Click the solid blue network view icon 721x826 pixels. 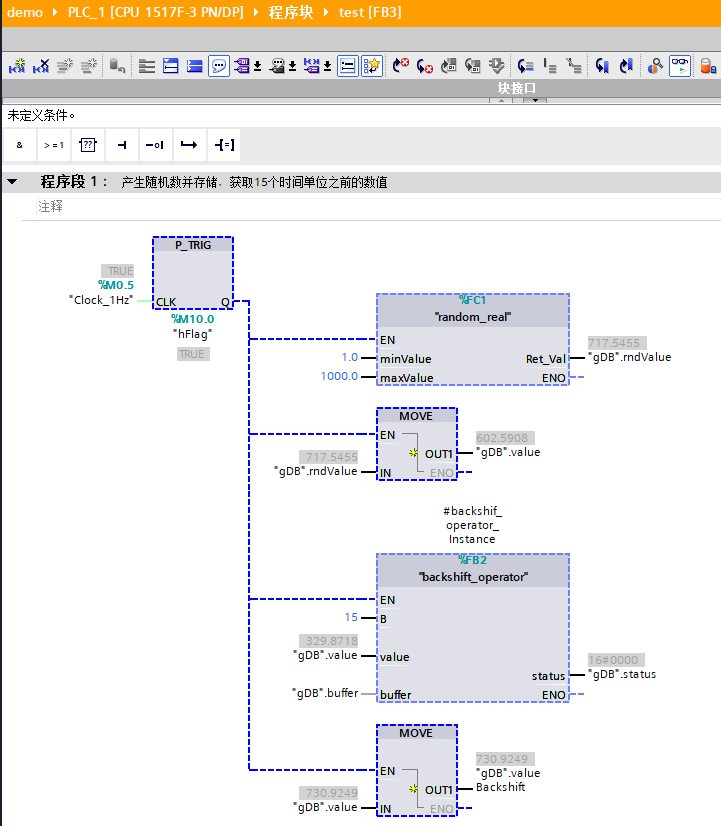click(194, 66)
